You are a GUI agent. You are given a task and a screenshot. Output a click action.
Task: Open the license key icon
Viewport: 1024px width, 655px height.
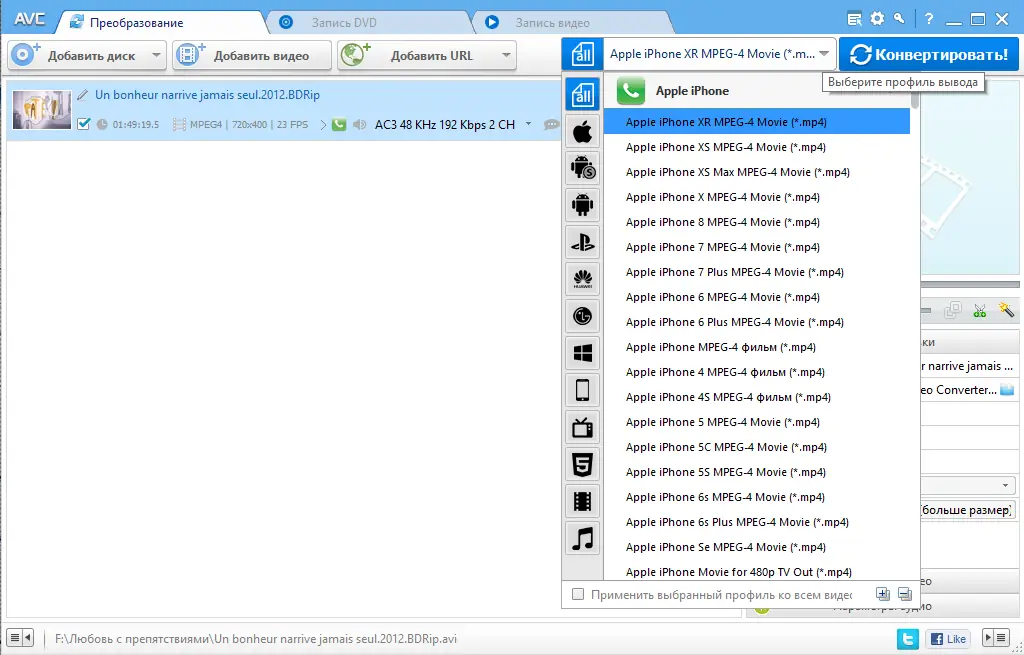[899, 18]
